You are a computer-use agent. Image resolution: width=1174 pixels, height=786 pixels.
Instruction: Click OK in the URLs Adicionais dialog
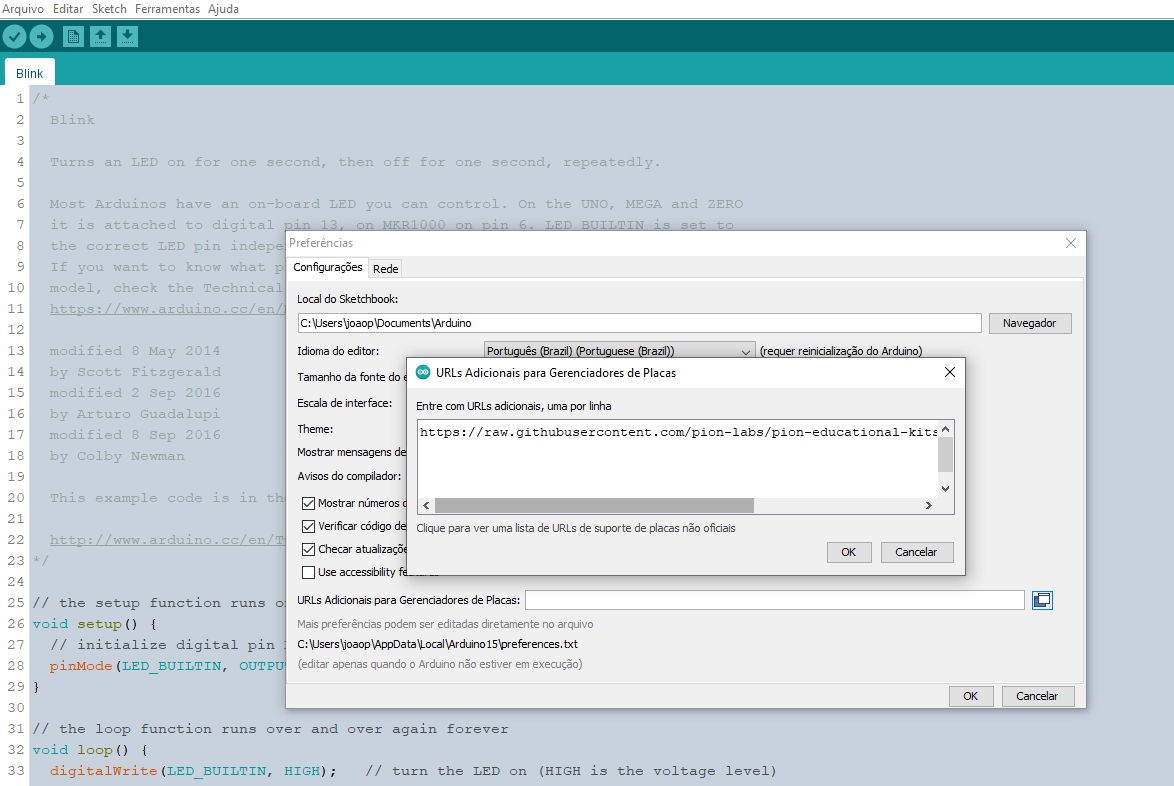848,552
